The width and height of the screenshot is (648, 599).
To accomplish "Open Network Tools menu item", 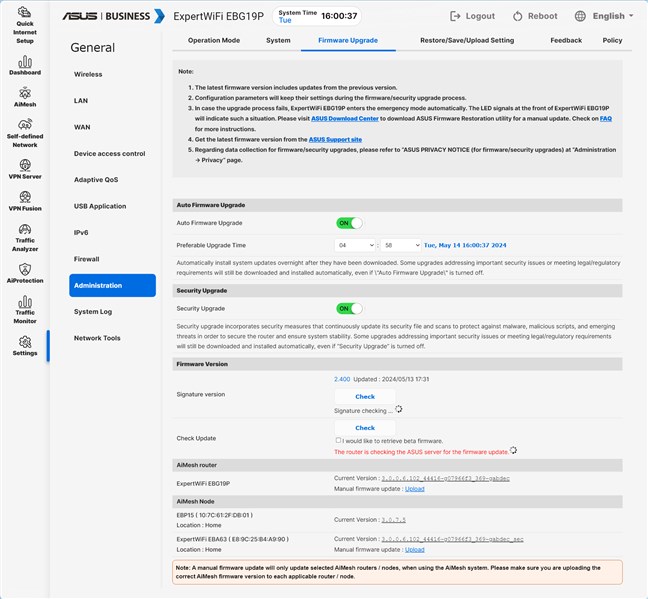I will [x=97, y=338].
